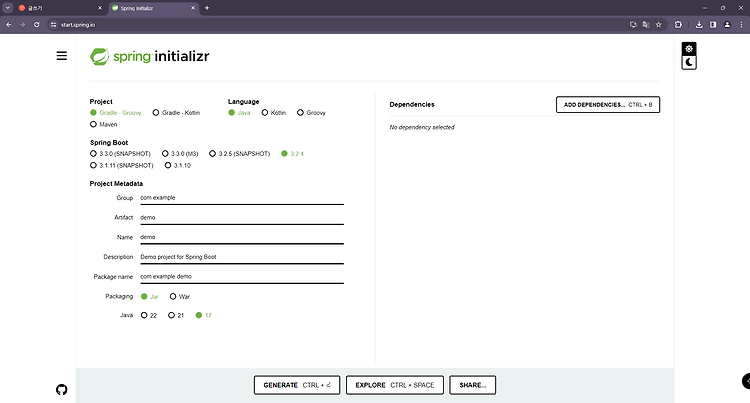Select Kotlin language
The image size is (750, 403).
274,113
